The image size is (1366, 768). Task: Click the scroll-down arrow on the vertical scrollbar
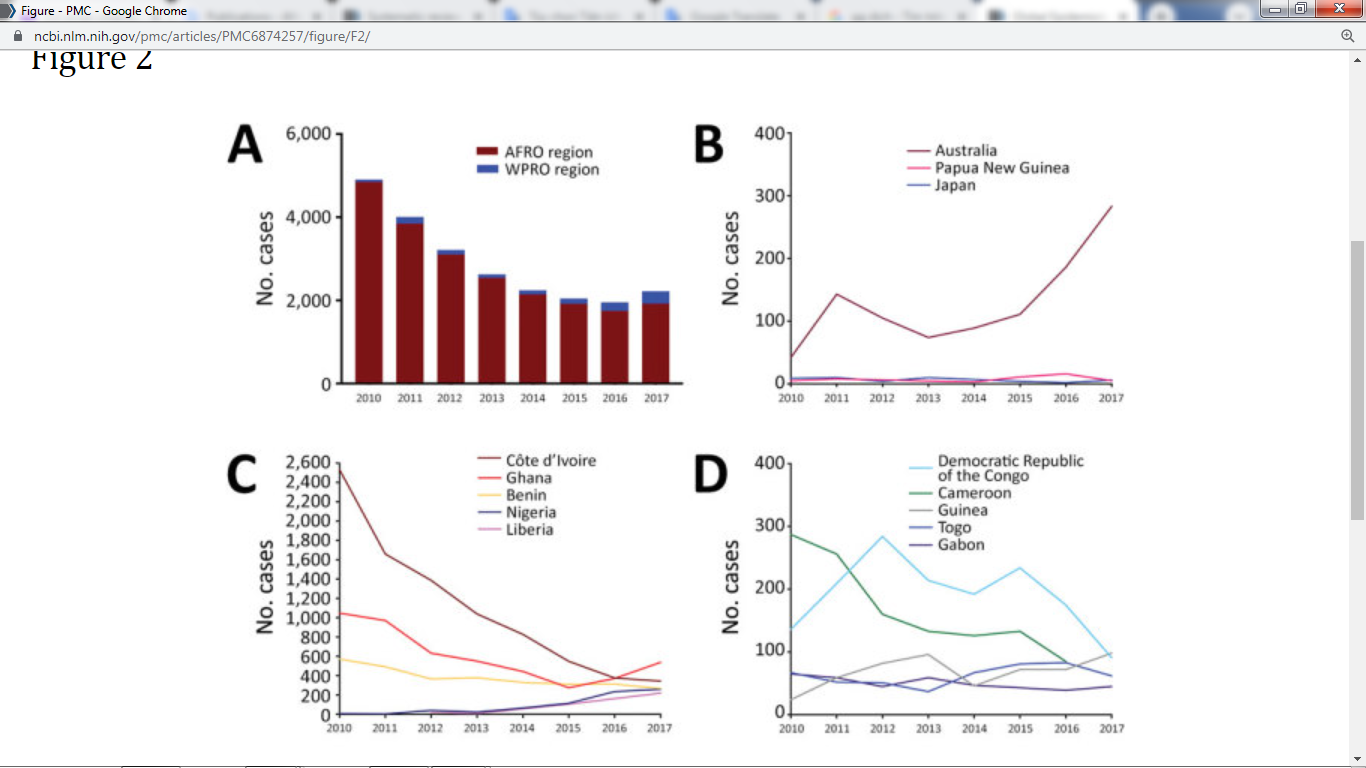1357,759
